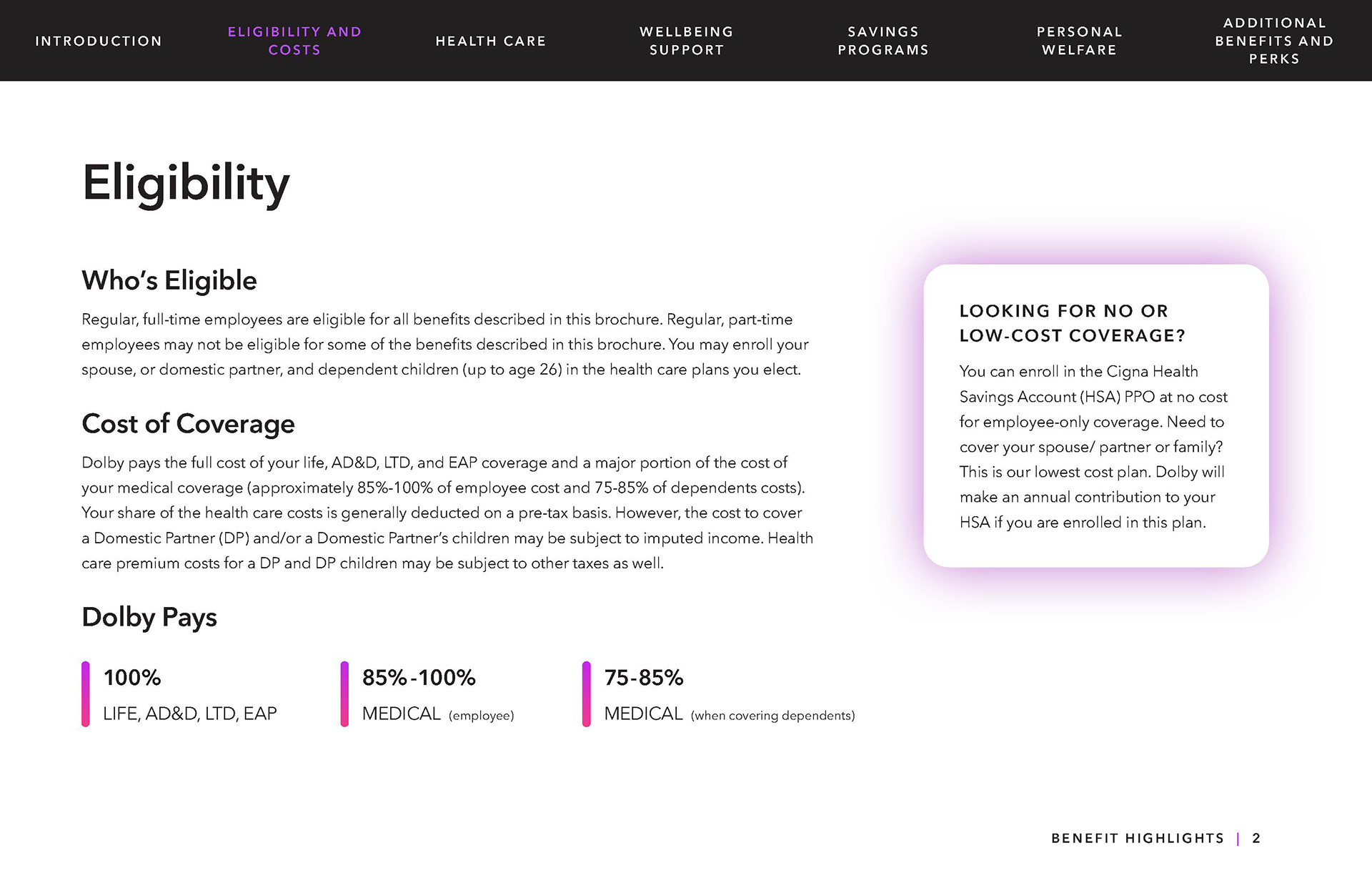Select the Eligibility and Costs tab
This screenshot has width=1372, height=888.
pyautogui.click(x=294, y=41)
